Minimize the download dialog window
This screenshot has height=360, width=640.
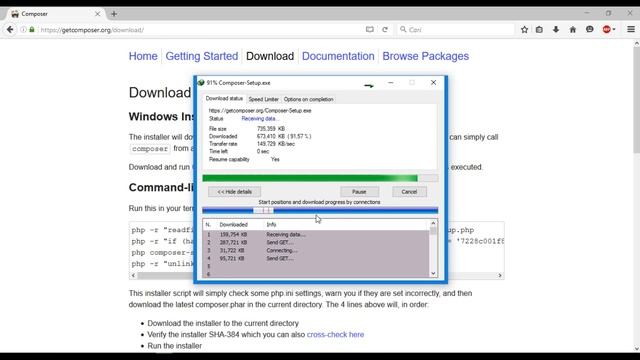pos(391,82)
